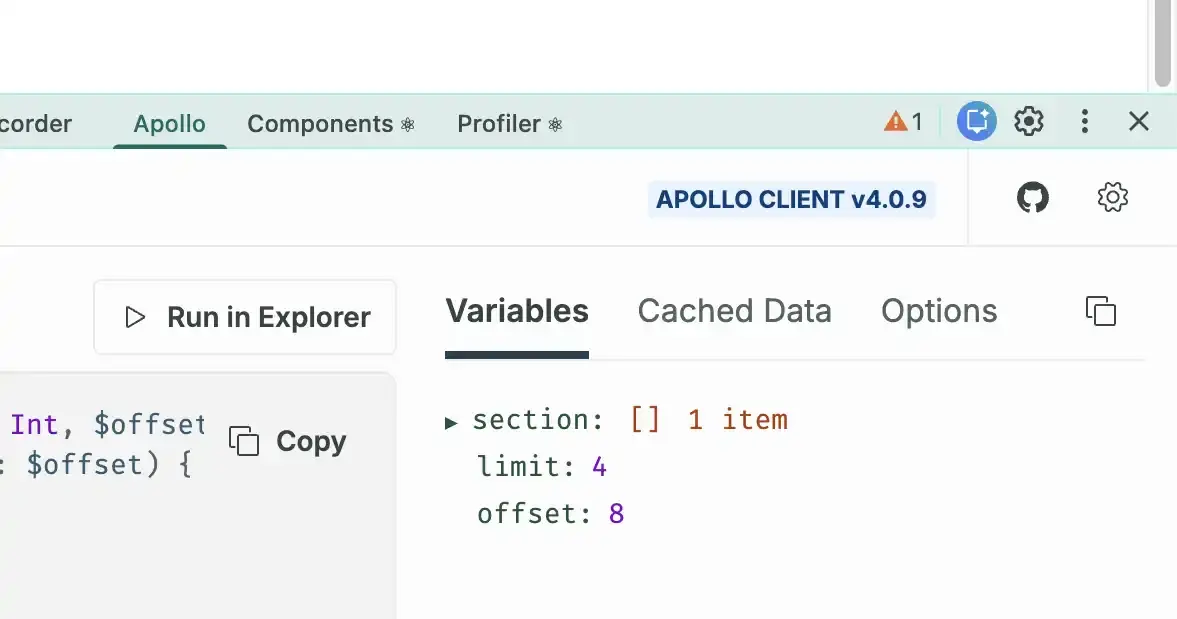Open Chrome DevTools settings gear
The height and width of the screenshot is (619, 1177).
[x=1028, y=121]
